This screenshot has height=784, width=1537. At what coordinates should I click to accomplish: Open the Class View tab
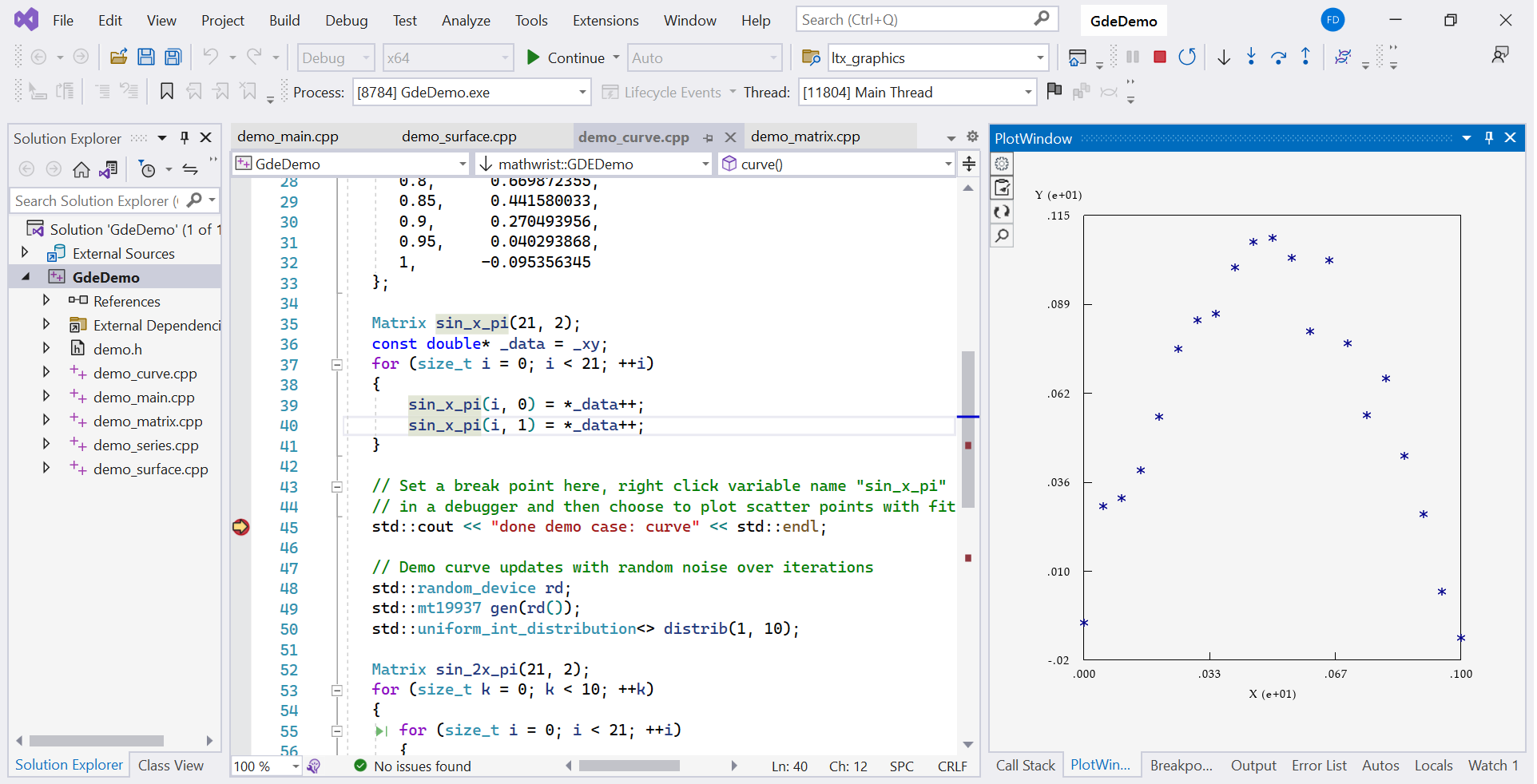click(x=171, y=765)
